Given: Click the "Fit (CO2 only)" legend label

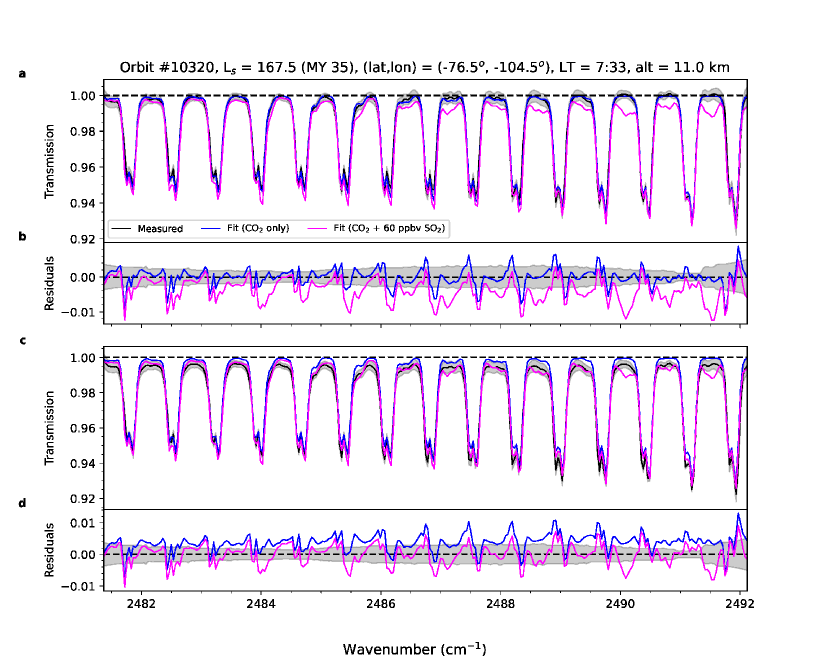Looking at the screenshot, I should click(x=258, y=229).
